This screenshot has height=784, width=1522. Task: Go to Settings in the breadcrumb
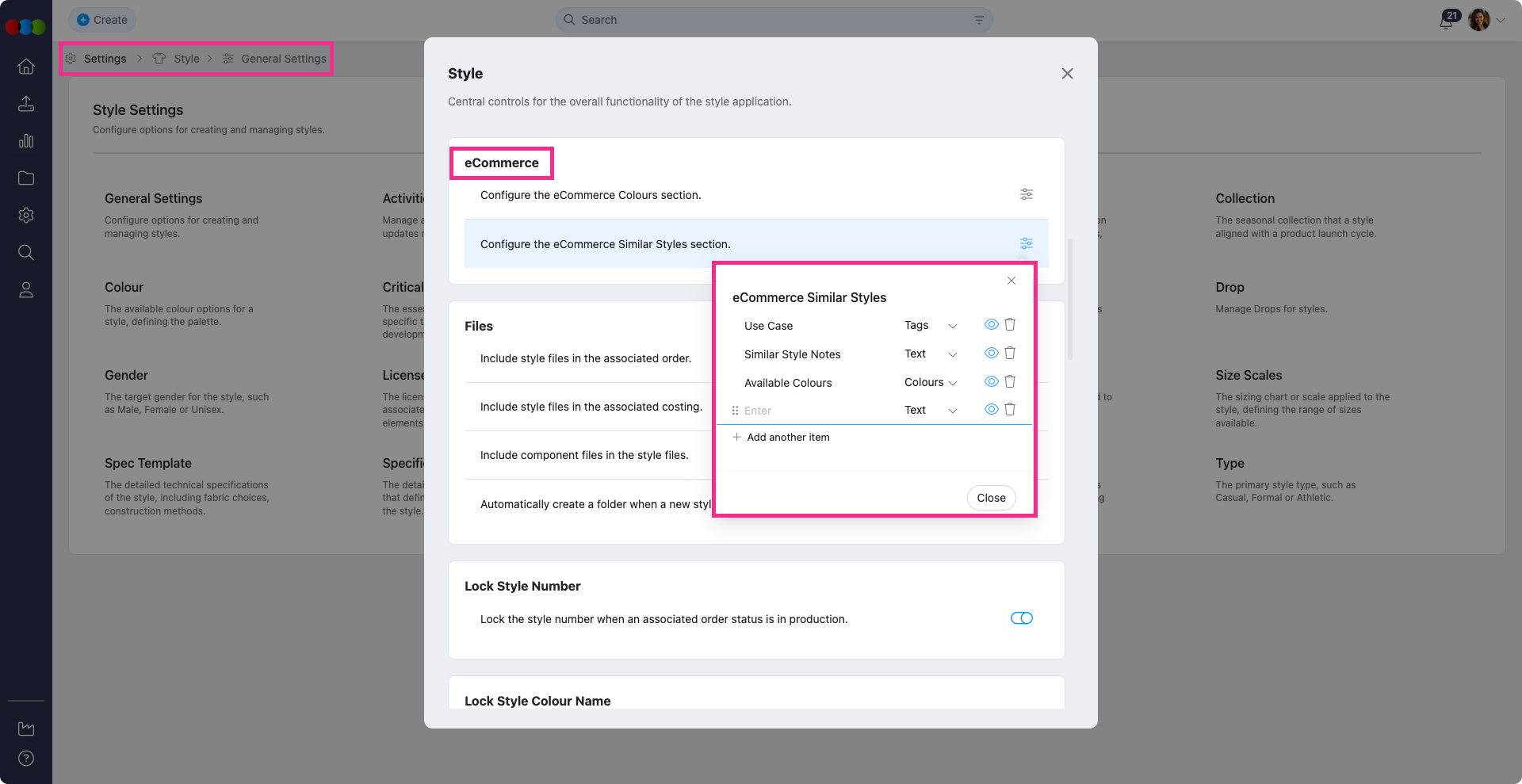click(x=105, y=59)
